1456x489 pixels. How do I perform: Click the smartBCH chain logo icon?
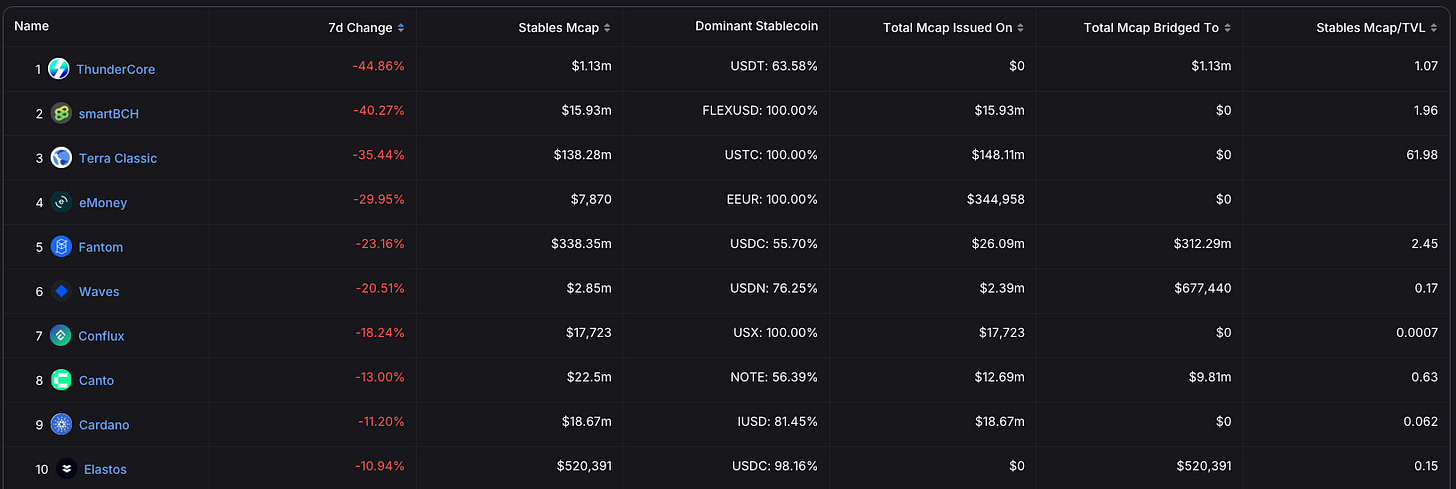coord(62,114)
